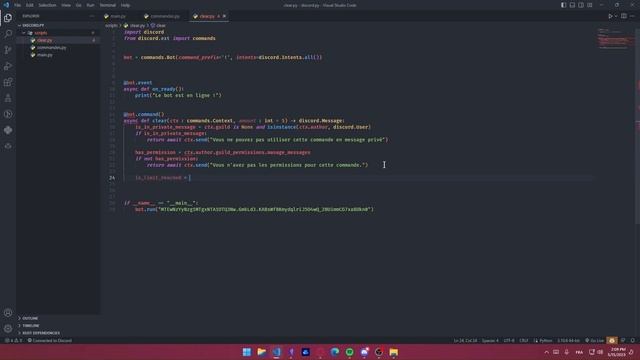640x360 pixels.
Task: Click the Run Python File play button
Action: pos(610,16)
